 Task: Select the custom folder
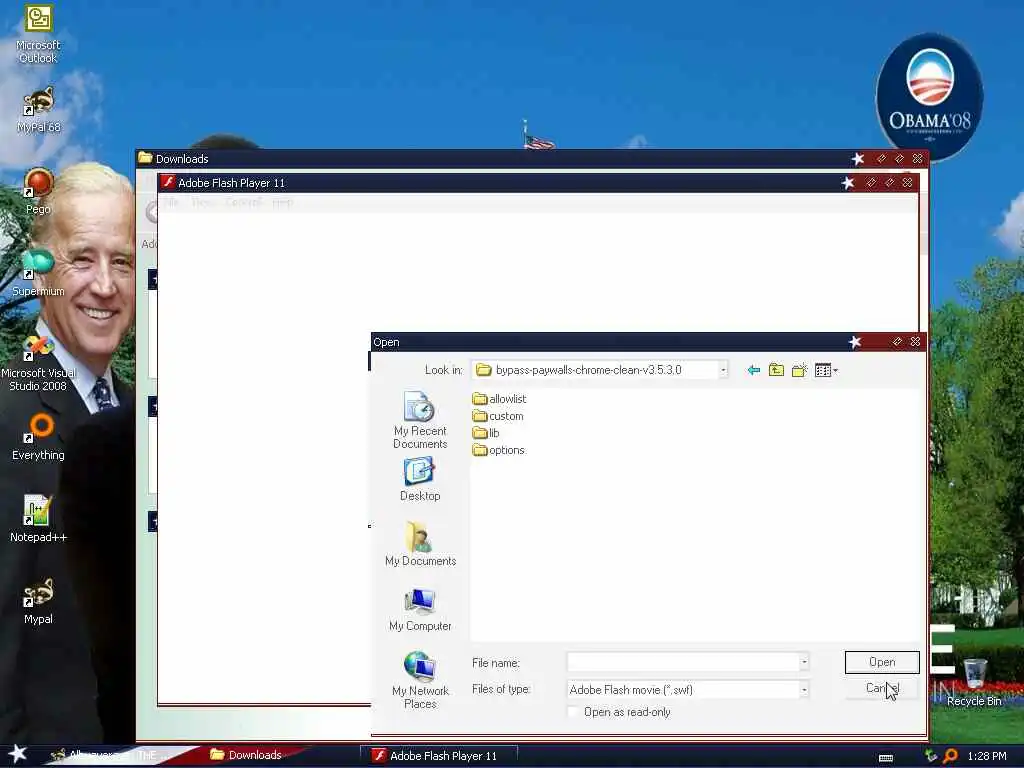498,416
